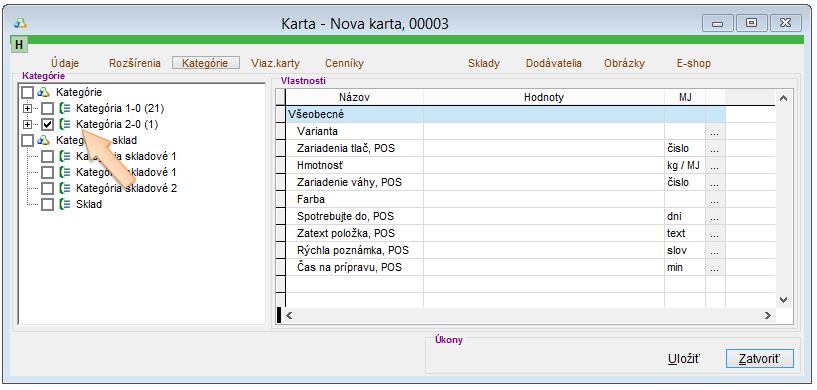The image size is (817, 390).
Task: Expand the Kategória 2-0 (1) tree node
Action: 27,125
